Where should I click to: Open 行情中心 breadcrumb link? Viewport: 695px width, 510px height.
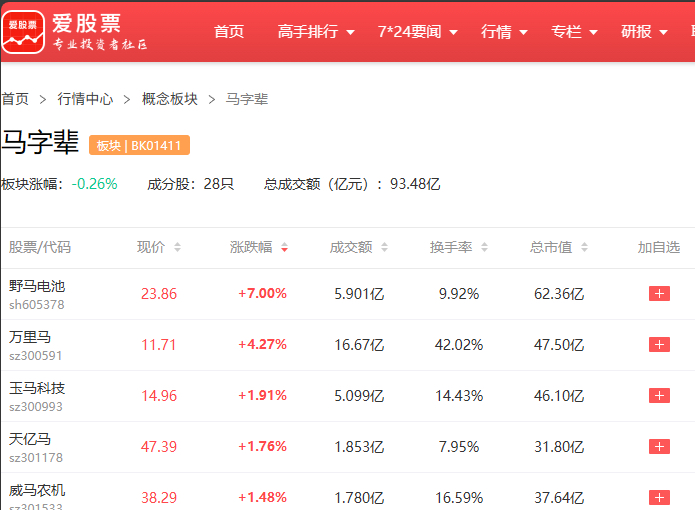tap(85, 99)
